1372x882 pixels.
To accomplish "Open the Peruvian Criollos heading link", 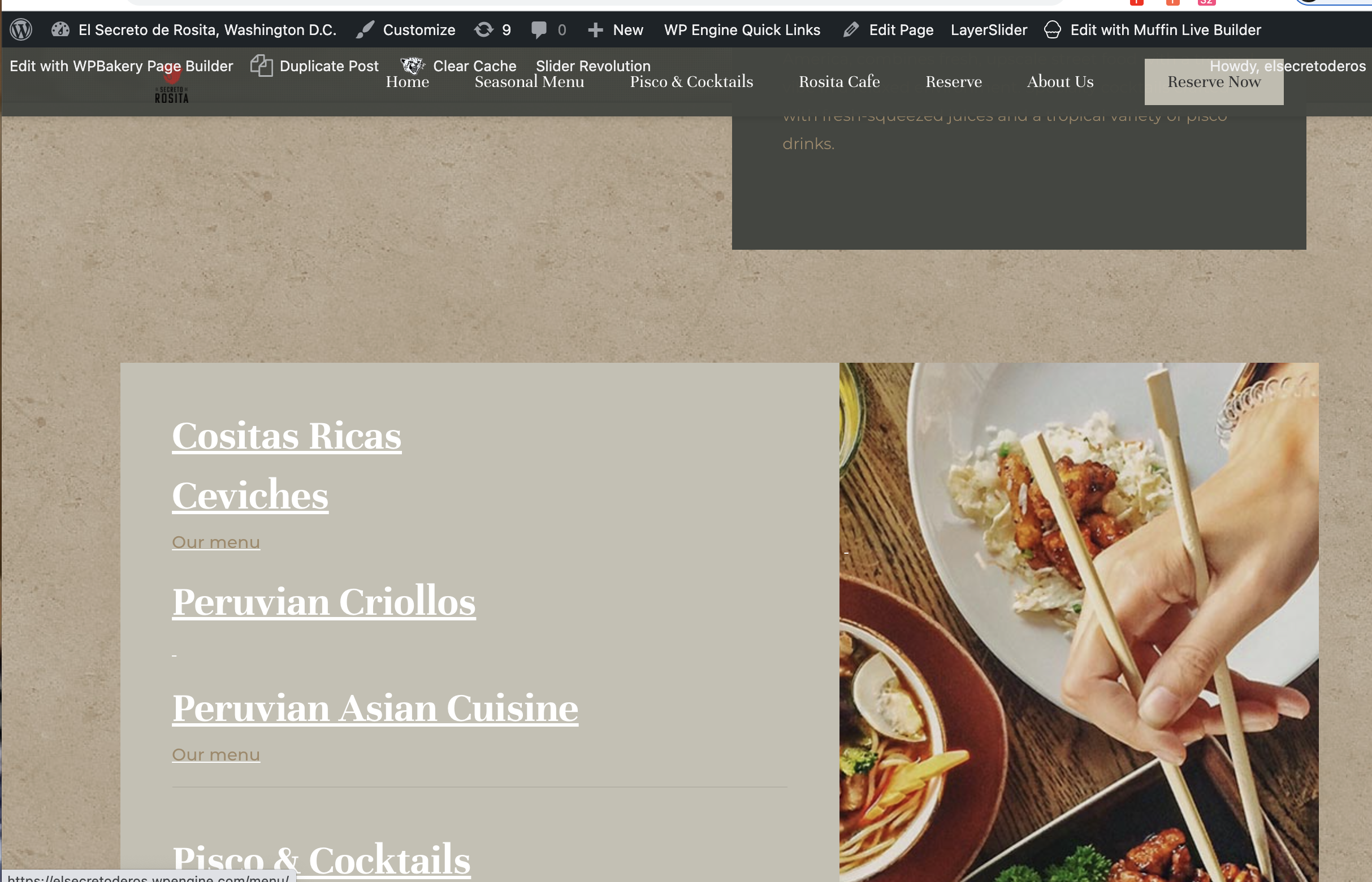I will 324,602.
